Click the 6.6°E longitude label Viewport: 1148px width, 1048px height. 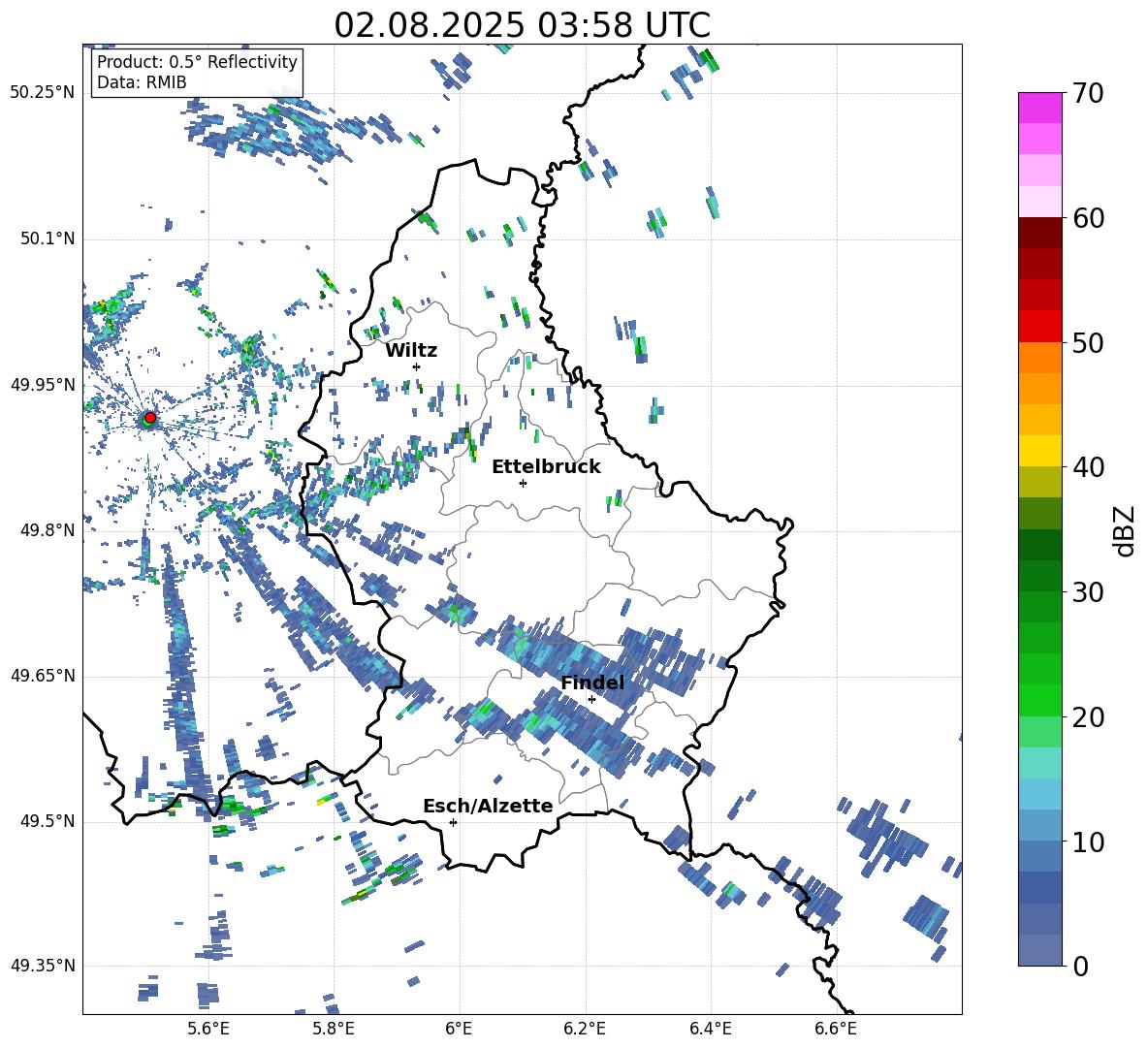click(836, 1029)
